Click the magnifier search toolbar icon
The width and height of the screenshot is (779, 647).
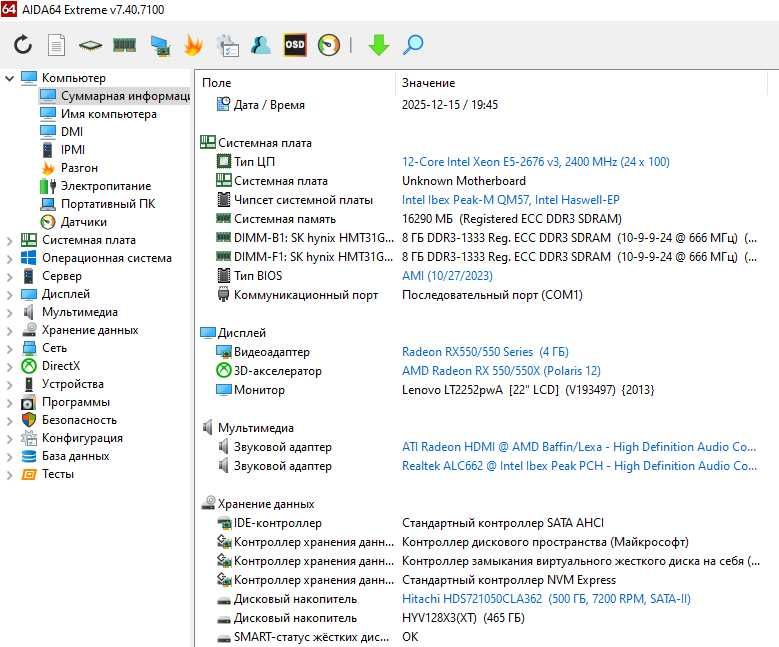click(413, 45)
